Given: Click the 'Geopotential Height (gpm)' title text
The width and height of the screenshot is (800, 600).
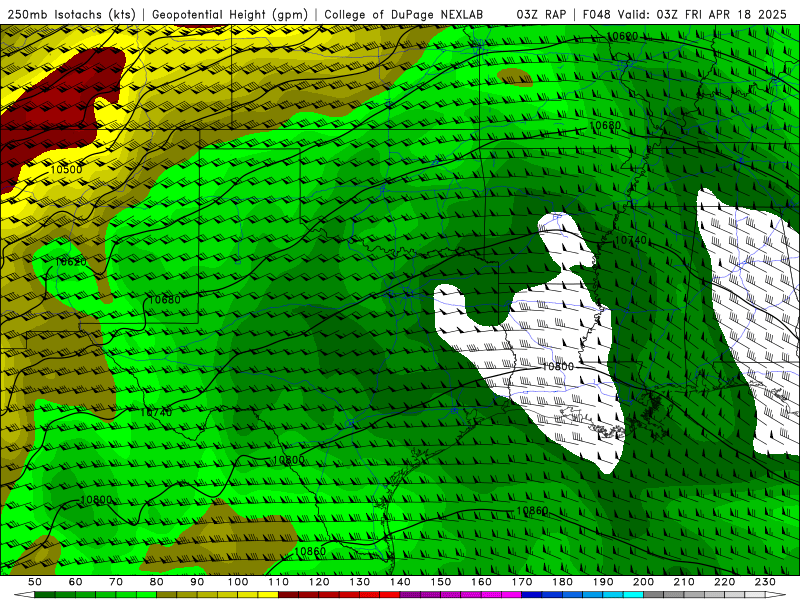Looking at the screenshot, I should pyautogui.click(x=230, y=15).
